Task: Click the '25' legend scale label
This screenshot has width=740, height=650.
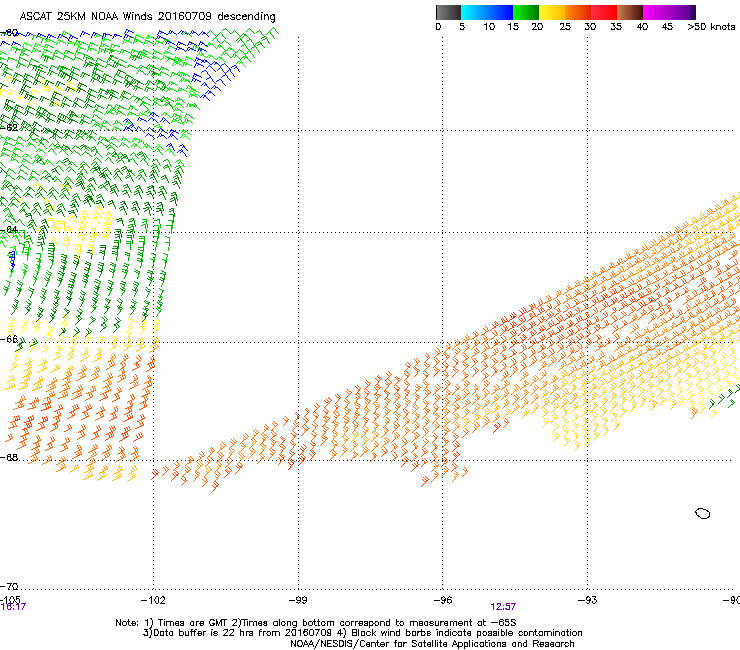Action: pyautogui.click(x=565, y=27)
